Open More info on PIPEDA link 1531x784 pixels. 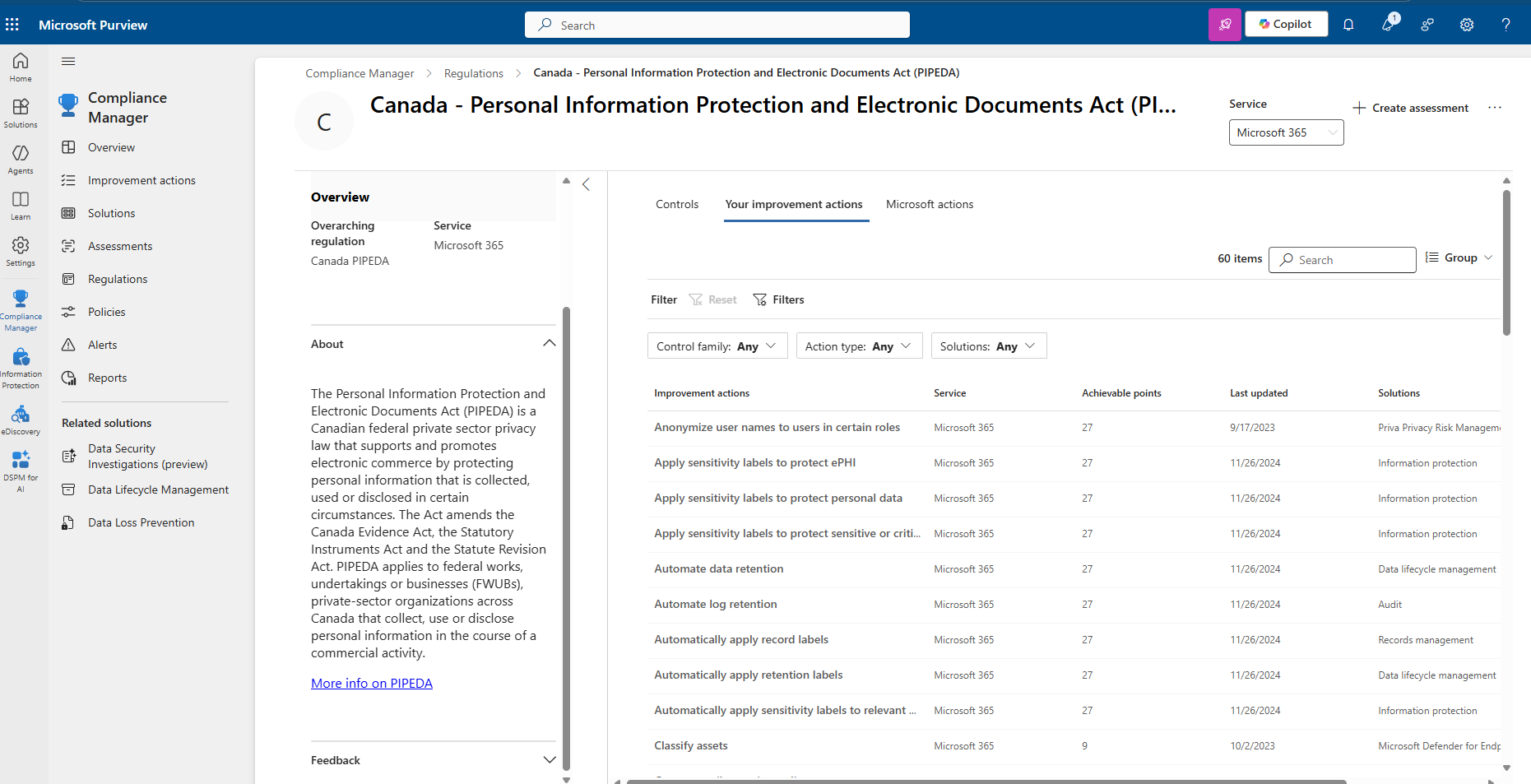[x=372, y=683]
